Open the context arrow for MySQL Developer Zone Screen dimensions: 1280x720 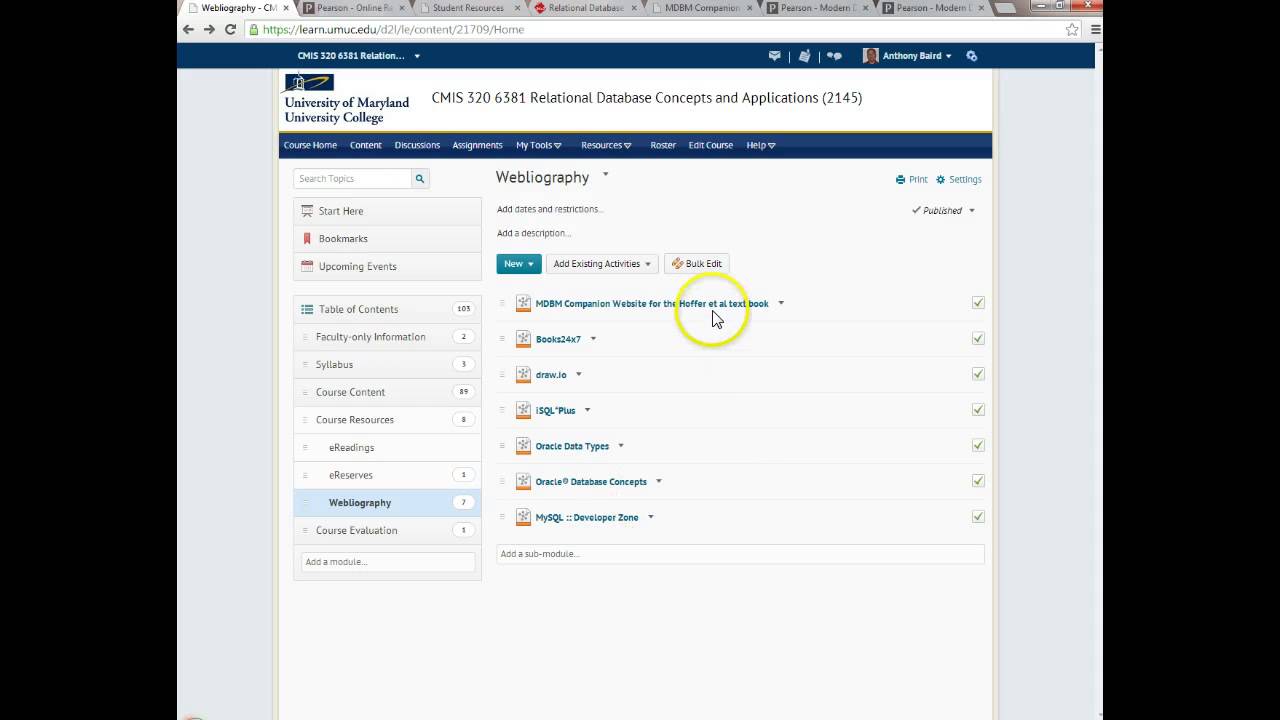coord(650,517)
